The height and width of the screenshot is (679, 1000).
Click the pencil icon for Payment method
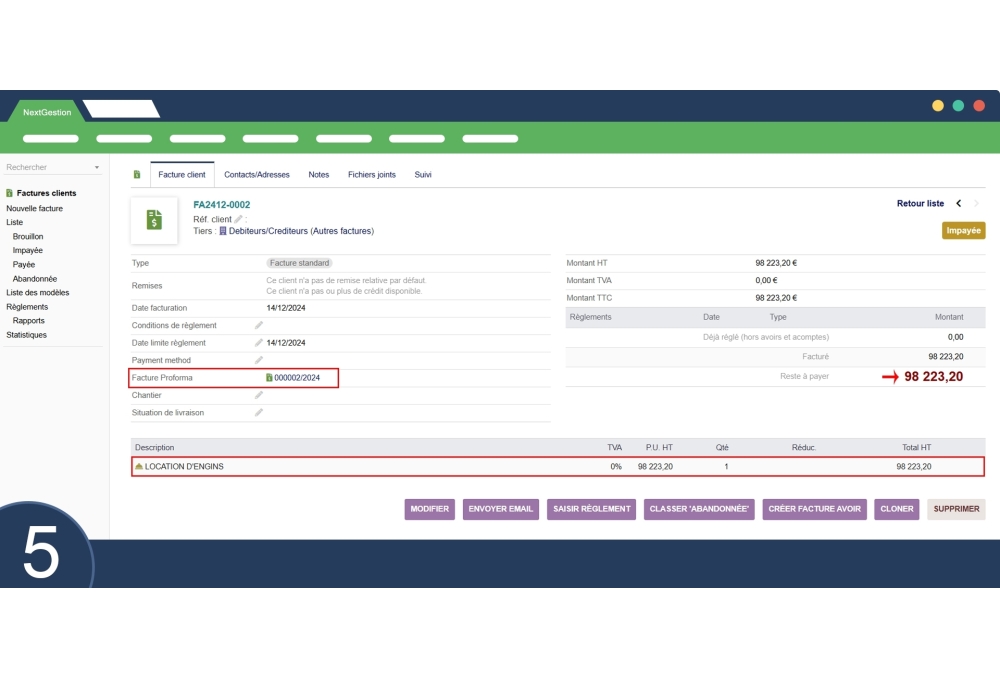[258, 360]
